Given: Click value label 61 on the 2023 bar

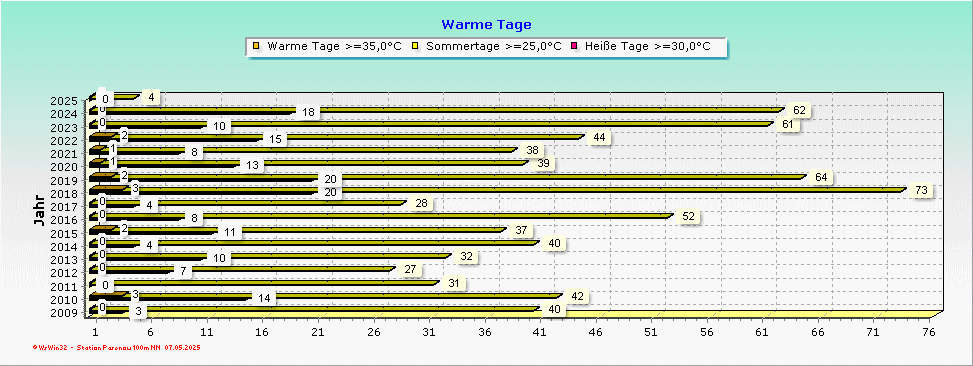Looking at the screenshot, I should [788, 124].
